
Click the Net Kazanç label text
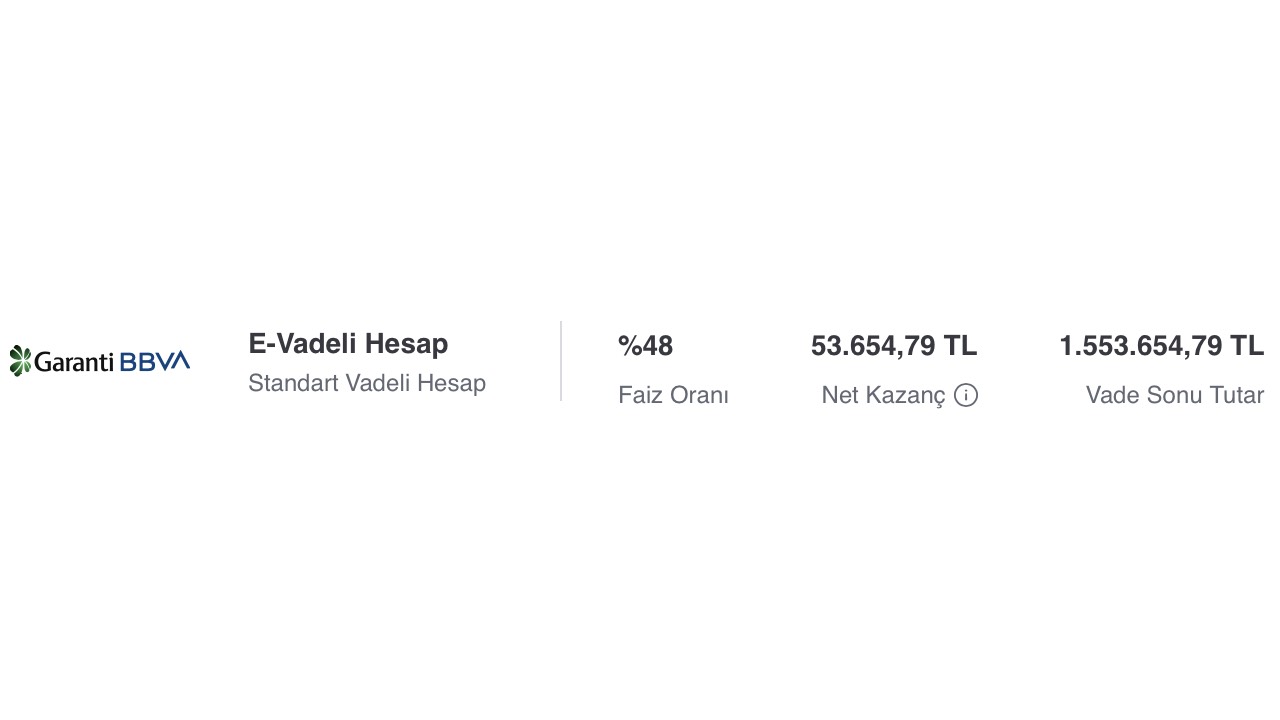click(883, 395)
